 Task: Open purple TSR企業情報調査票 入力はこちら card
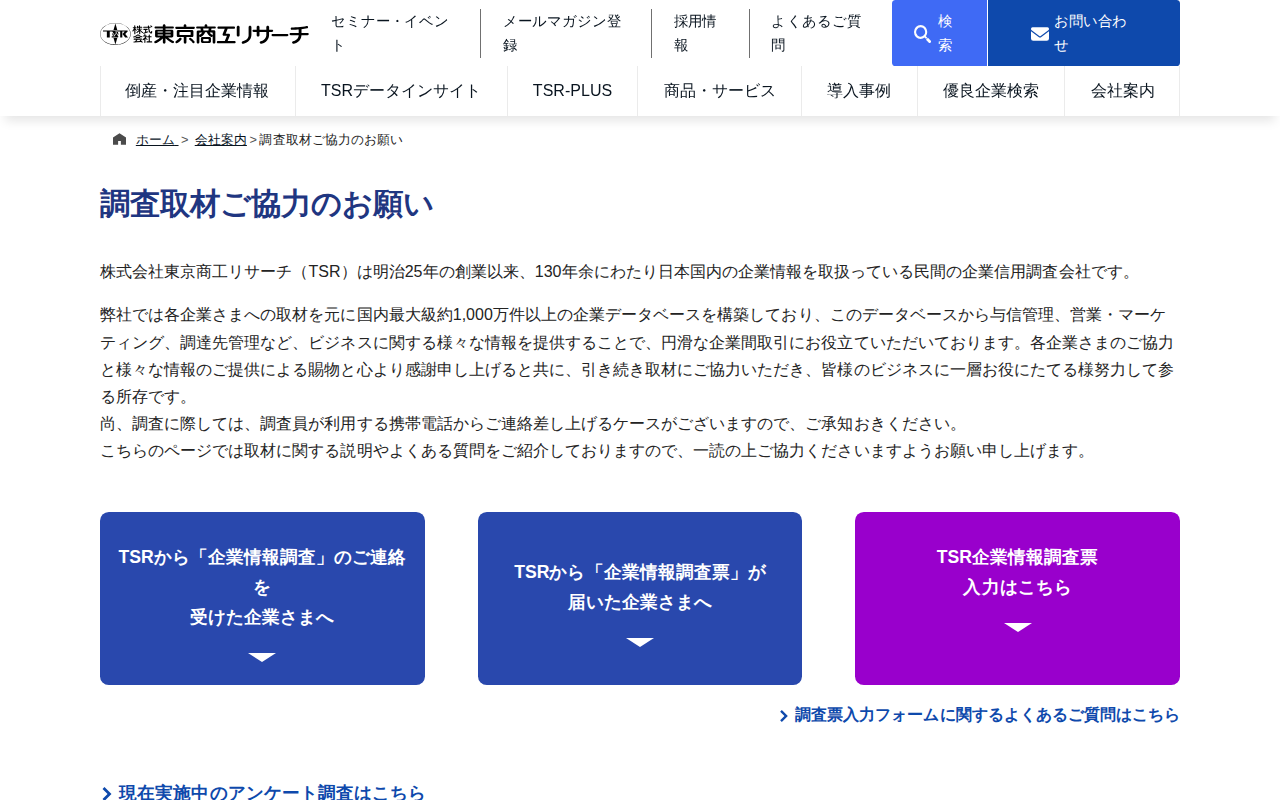coord(1017,598)
